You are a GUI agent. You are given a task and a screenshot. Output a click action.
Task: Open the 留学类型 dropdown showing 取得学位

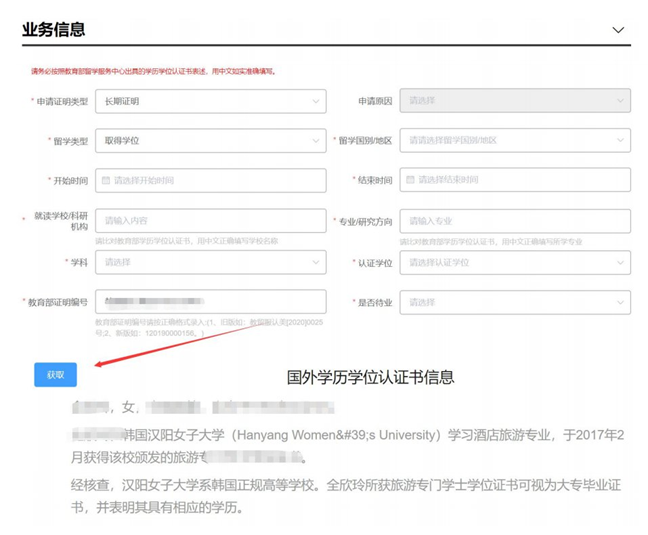[211, 141]
